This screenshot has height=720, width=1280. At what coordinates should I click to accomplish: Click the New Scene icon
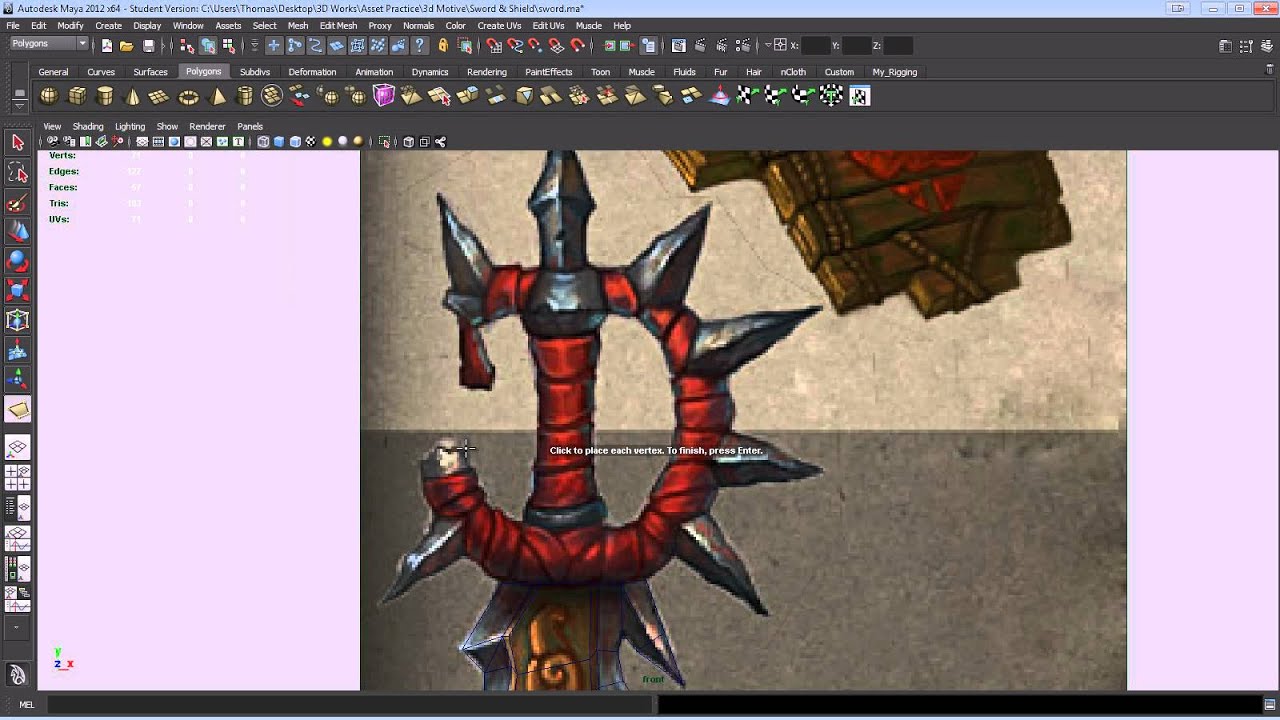(106, 46)
